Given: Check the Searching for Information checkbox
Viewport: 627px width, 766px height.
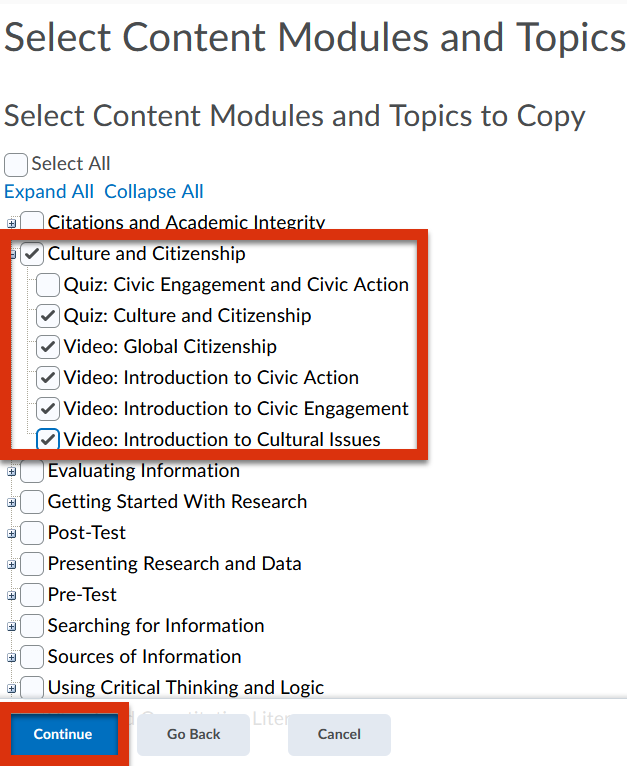Looking at the screenshot, I should pyautogui.click(x=32, y=626).
